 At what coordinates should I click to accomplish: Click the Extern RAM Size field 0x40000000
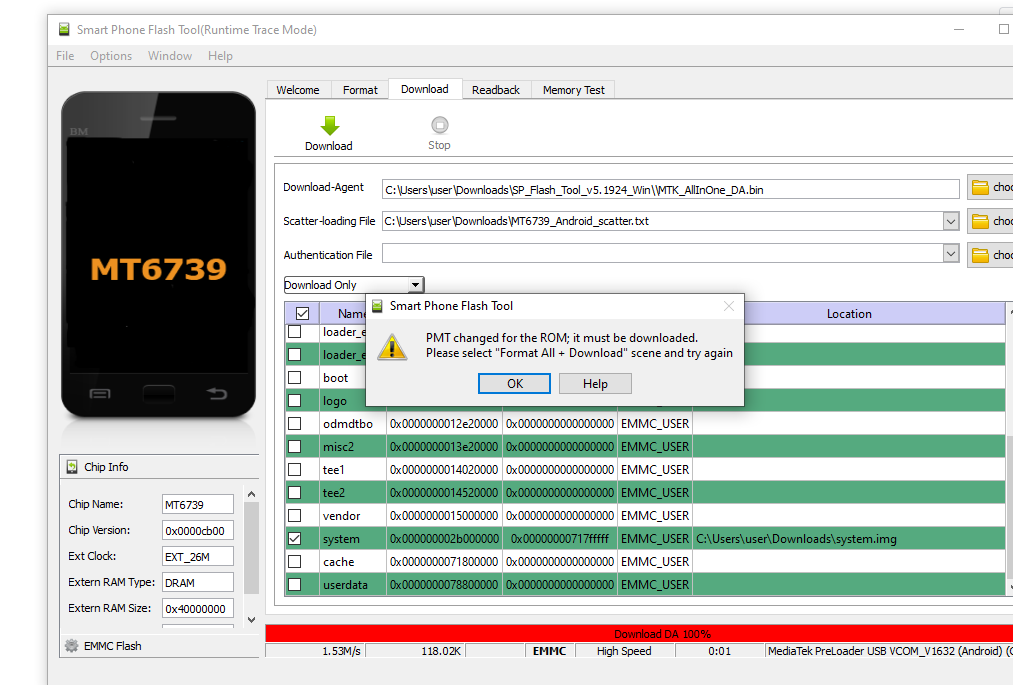(198, 609)
